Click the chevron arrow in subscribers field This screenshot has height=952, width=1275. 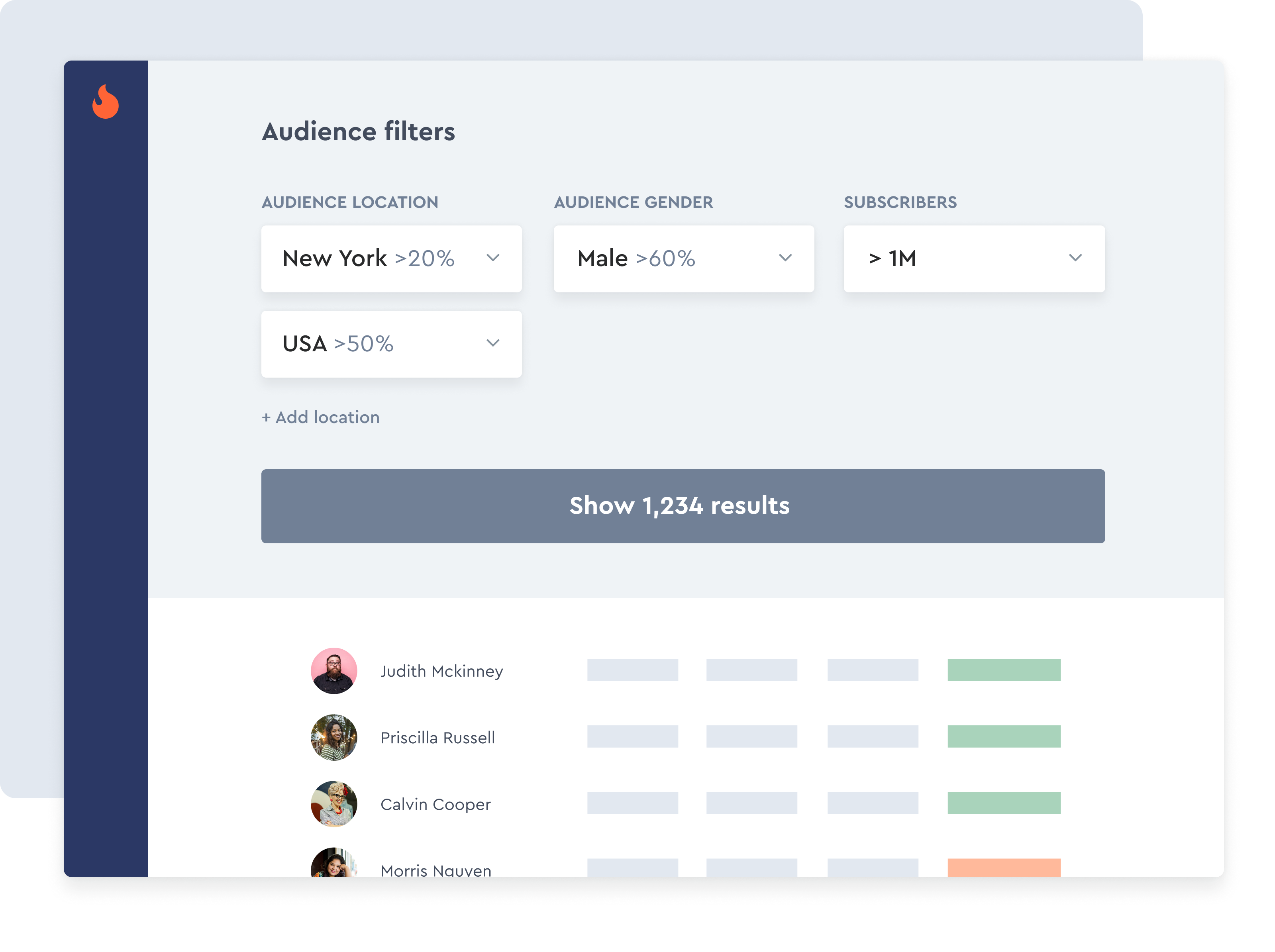coord(1075,258)
